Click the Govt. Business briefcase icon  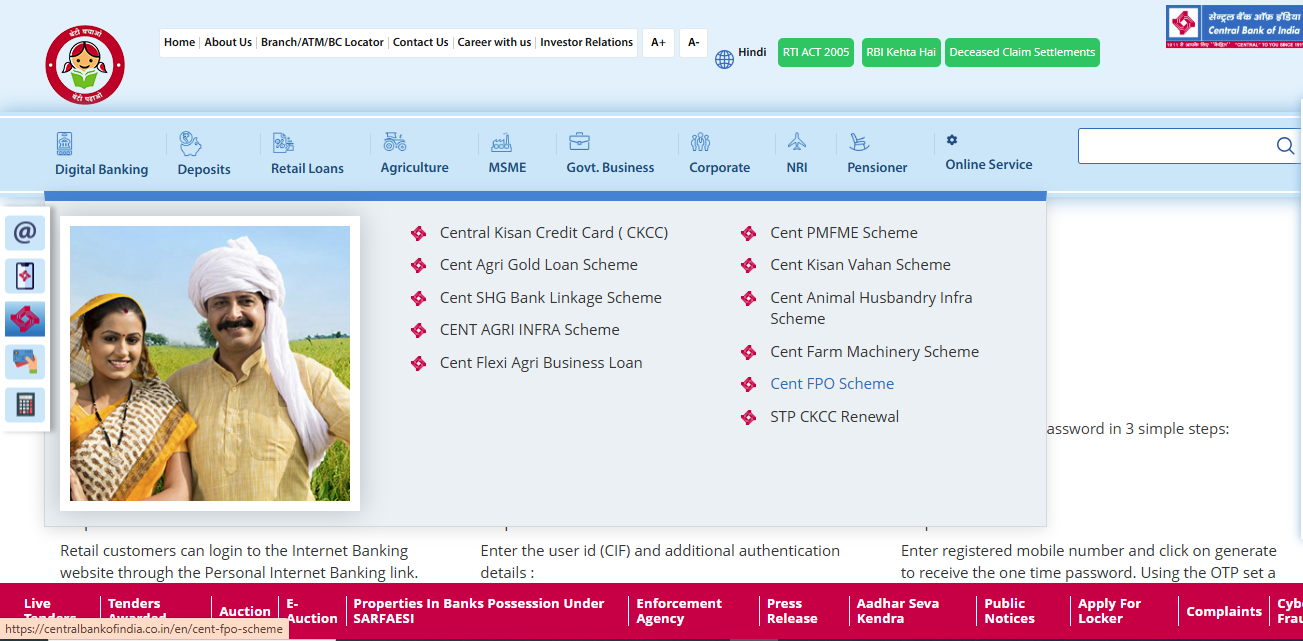579,141
